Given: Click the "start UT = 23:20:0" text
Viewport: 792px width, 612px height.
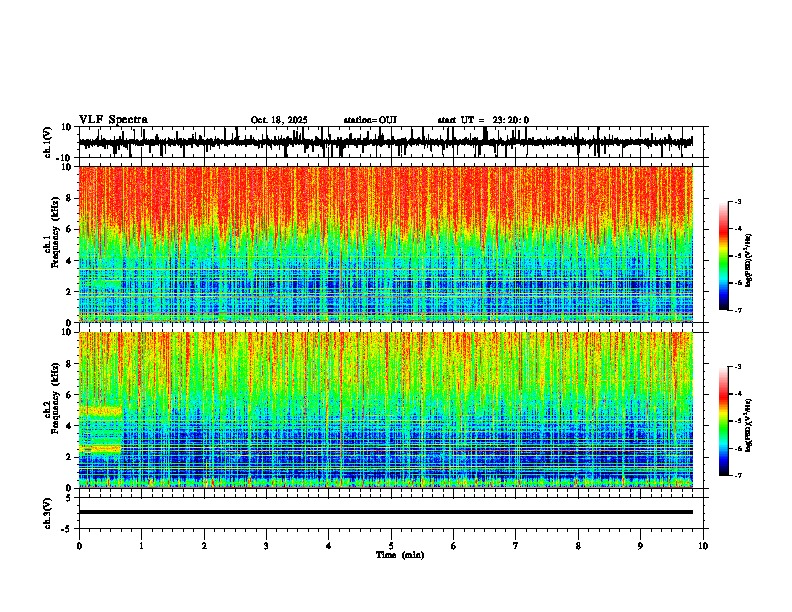Looking at the screenshot, I should [483, 120].
